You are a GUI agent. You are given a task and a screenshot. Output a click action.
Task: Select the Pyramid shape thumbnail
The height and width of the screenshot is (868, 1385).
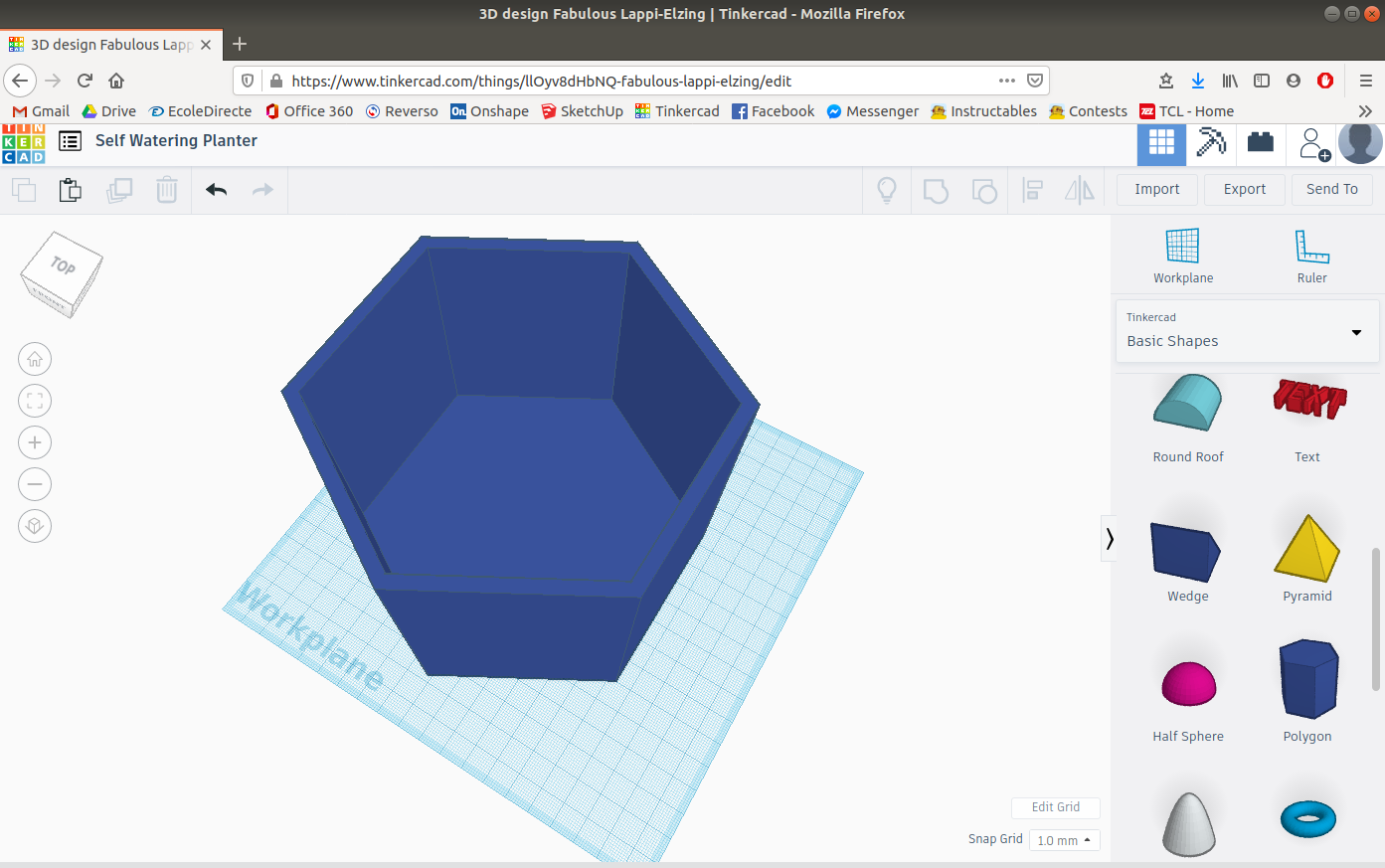pyautogui.click(x=1306, y=547)
